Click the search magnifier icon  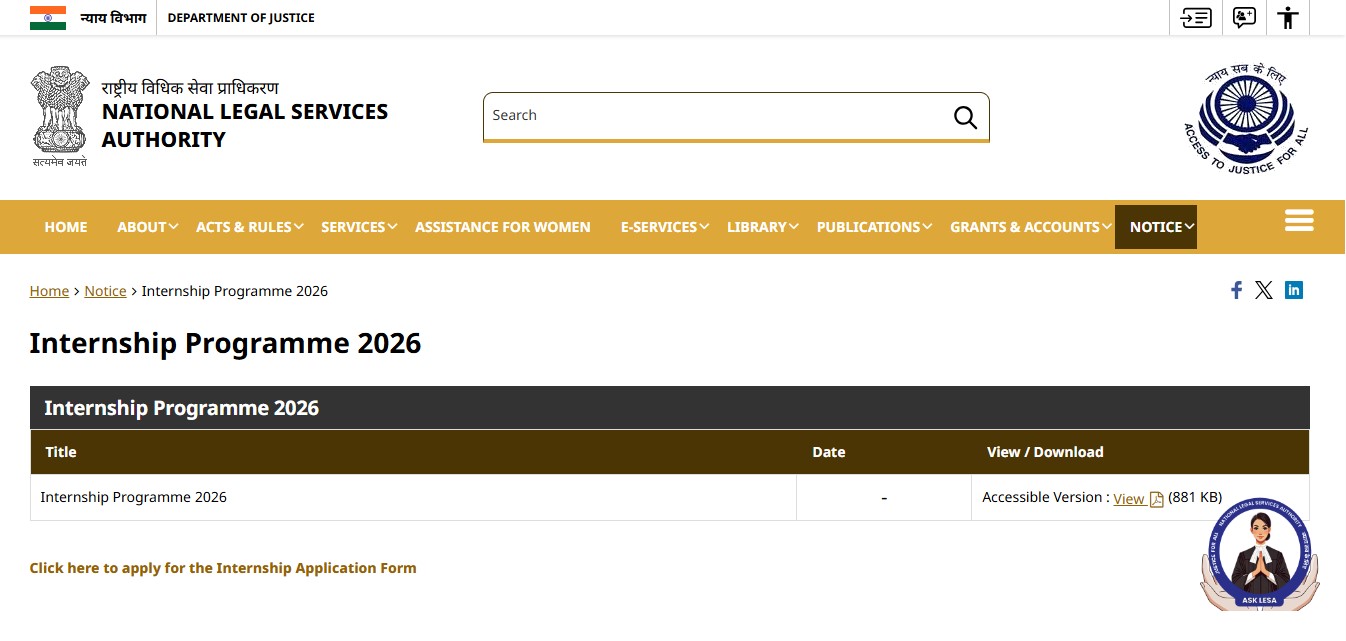[x=965, y=117]
